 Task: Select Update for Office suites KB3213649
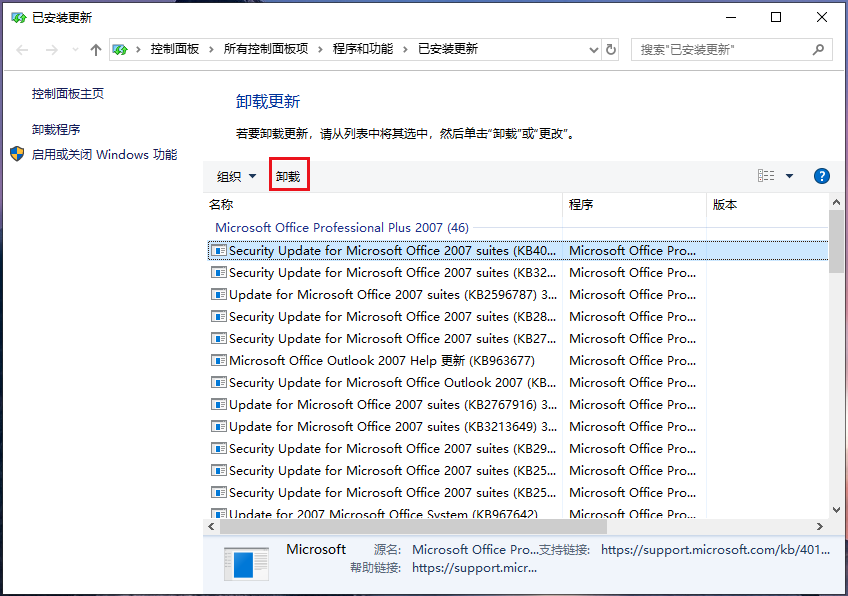[518, 427]
